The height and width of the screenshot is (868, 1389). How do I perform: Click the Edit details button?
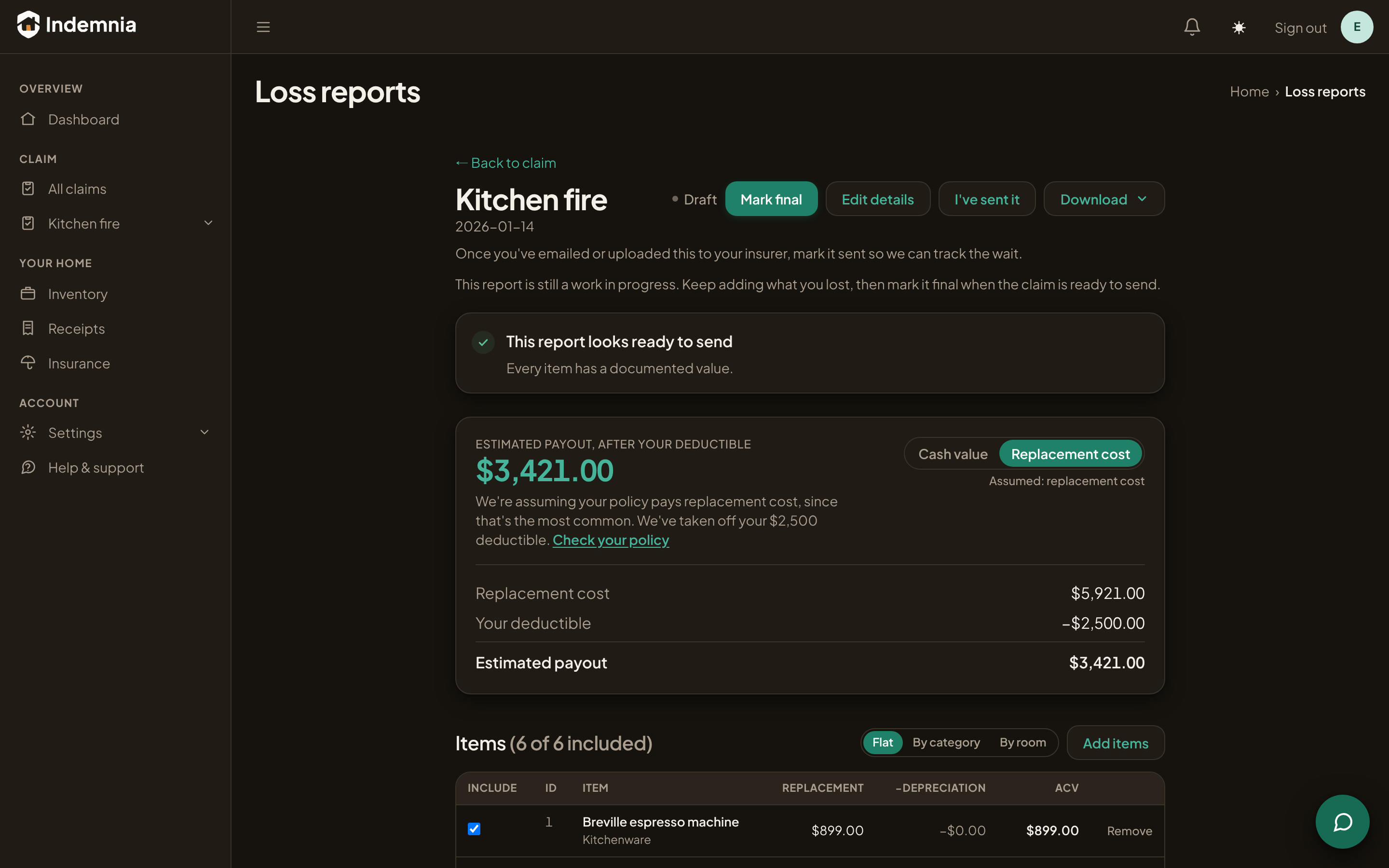pyautogui.click(x=878, y=199)
